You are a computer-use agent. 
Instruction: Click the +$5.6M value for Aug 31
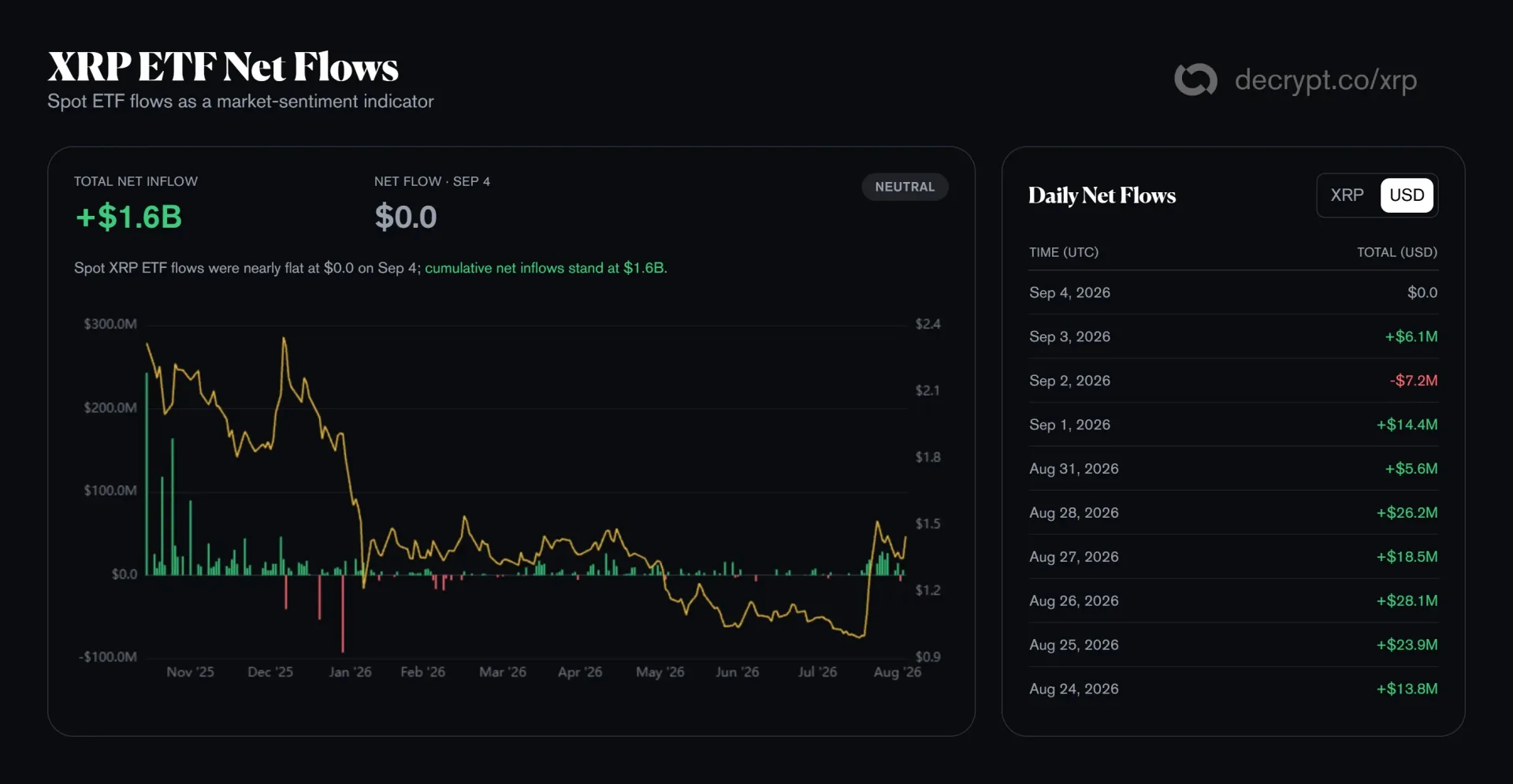[1411, 469]
